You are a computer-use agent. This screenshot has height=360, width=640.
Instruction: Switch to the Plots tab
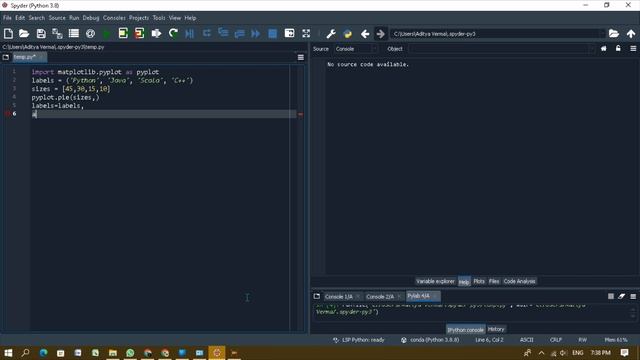pyautogui.click(x=479, y=281)
